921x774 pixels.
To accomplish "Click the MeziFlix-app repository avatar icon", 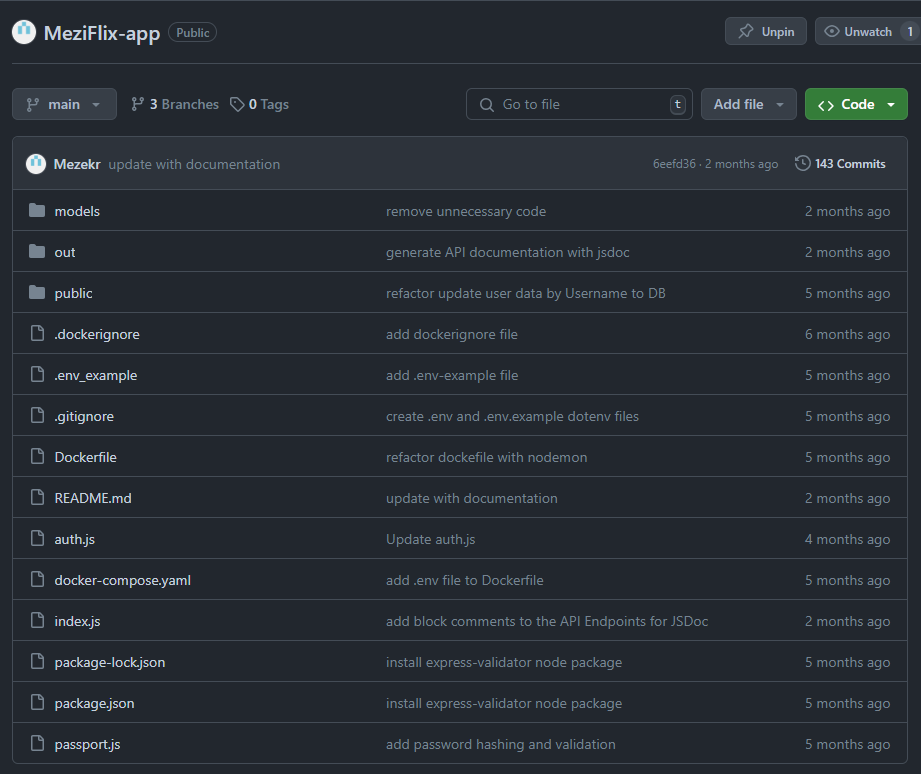I will (x=24, y=32).
